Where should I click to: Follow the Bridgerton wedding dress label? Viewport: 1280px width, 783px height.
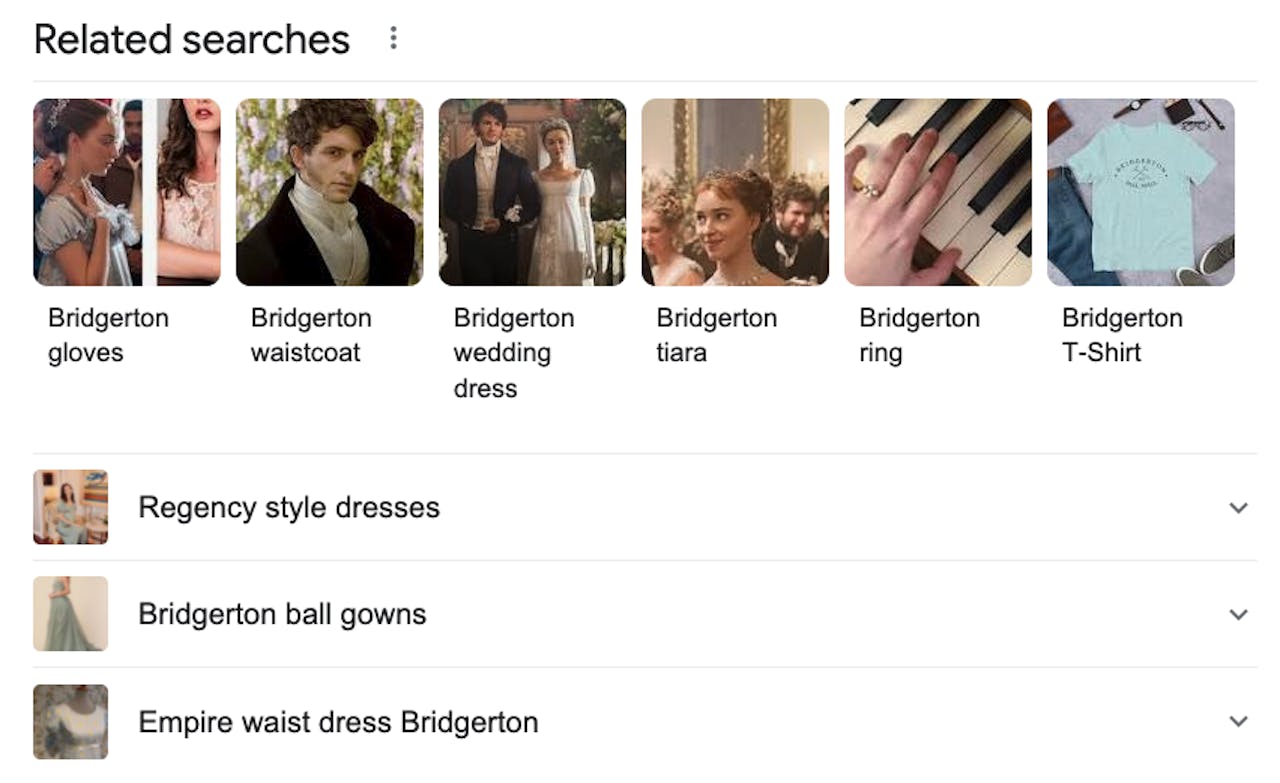[x=514, y=353]
